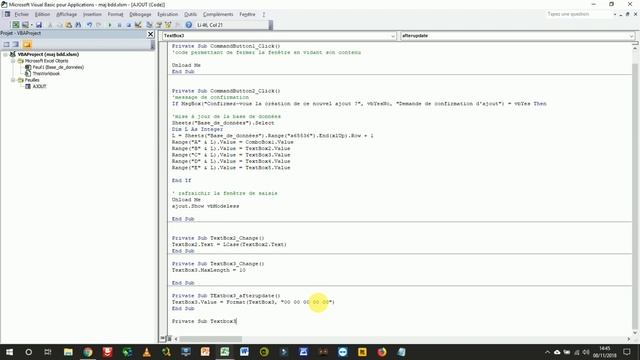Stop execution with the Reset icon
Image resolution: width=640 pixels, height=360 pixels.
[x=129, y=25]
